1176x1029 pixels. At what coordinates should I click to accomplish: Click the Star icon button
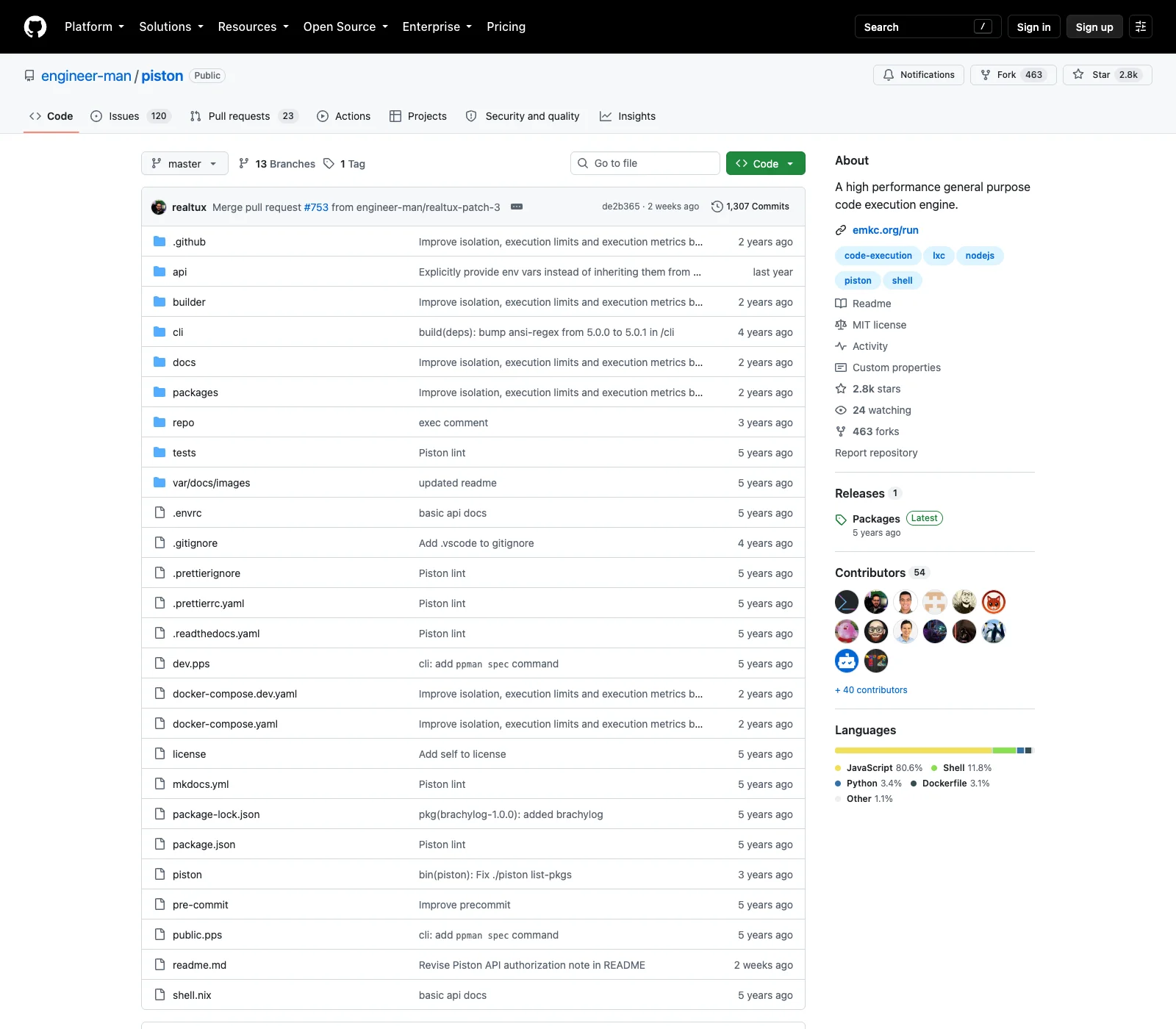click(1078, 74)
